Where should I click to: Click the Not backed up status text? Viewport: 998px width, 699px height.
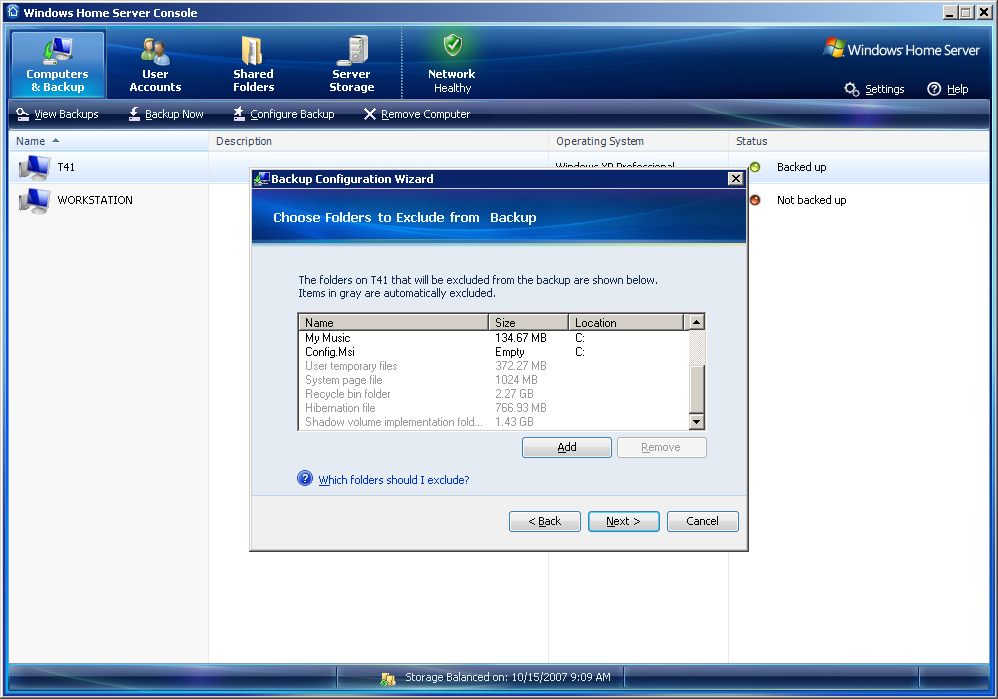pos(812,200)
